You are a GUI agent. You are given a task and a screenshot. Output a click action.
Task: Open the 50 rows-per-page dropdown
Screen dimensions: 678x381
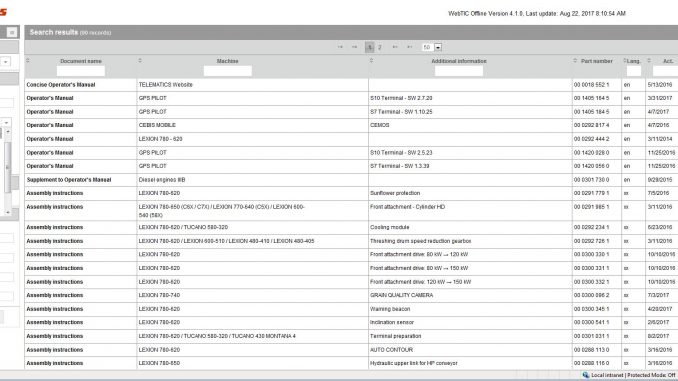(x=438, y=47)
